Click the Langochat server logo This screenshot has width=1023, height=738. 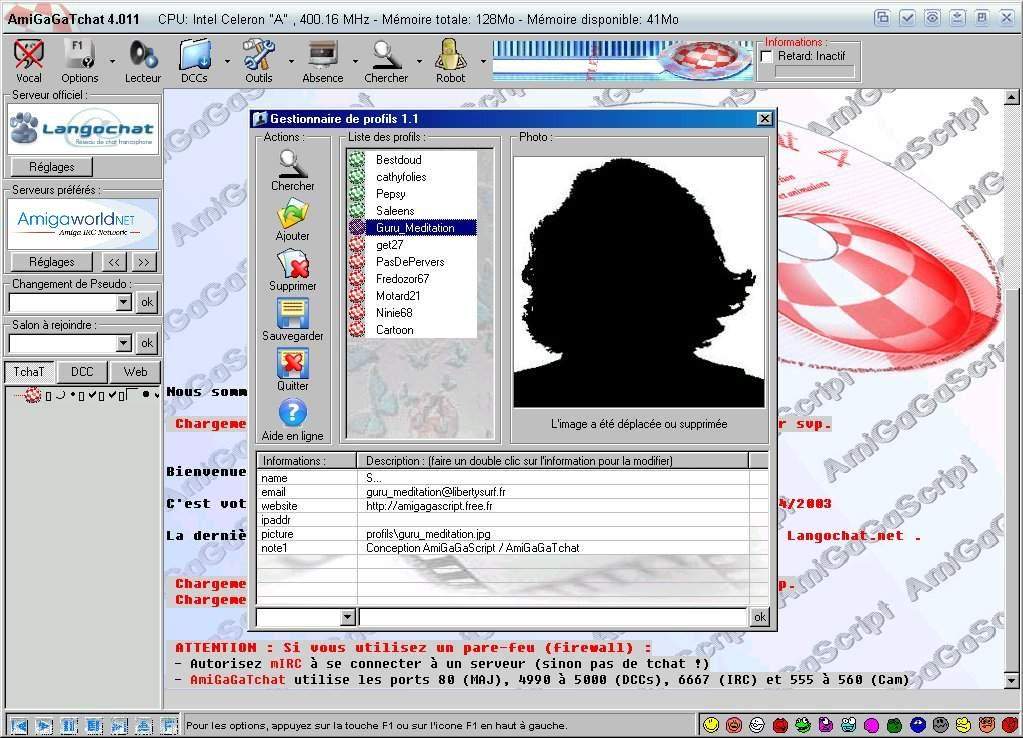point(83,129)
